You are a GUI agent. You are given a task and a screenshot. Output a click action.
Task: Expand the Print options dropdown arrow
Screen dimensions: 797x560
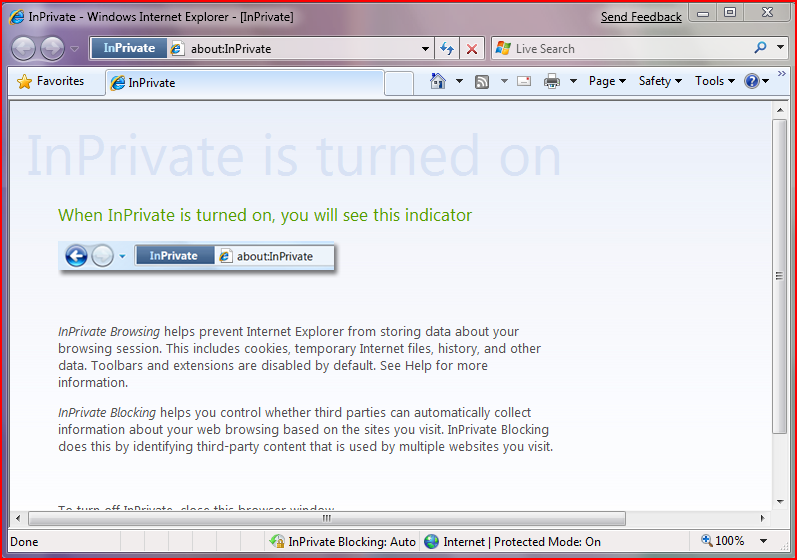click(x=573, y=81)
